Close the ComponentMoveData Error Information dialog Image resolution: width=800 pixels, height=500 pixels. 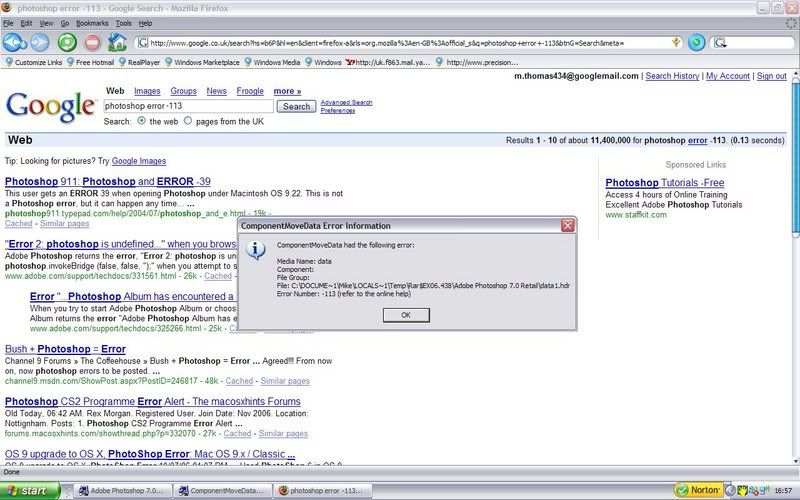pos(567,226)
